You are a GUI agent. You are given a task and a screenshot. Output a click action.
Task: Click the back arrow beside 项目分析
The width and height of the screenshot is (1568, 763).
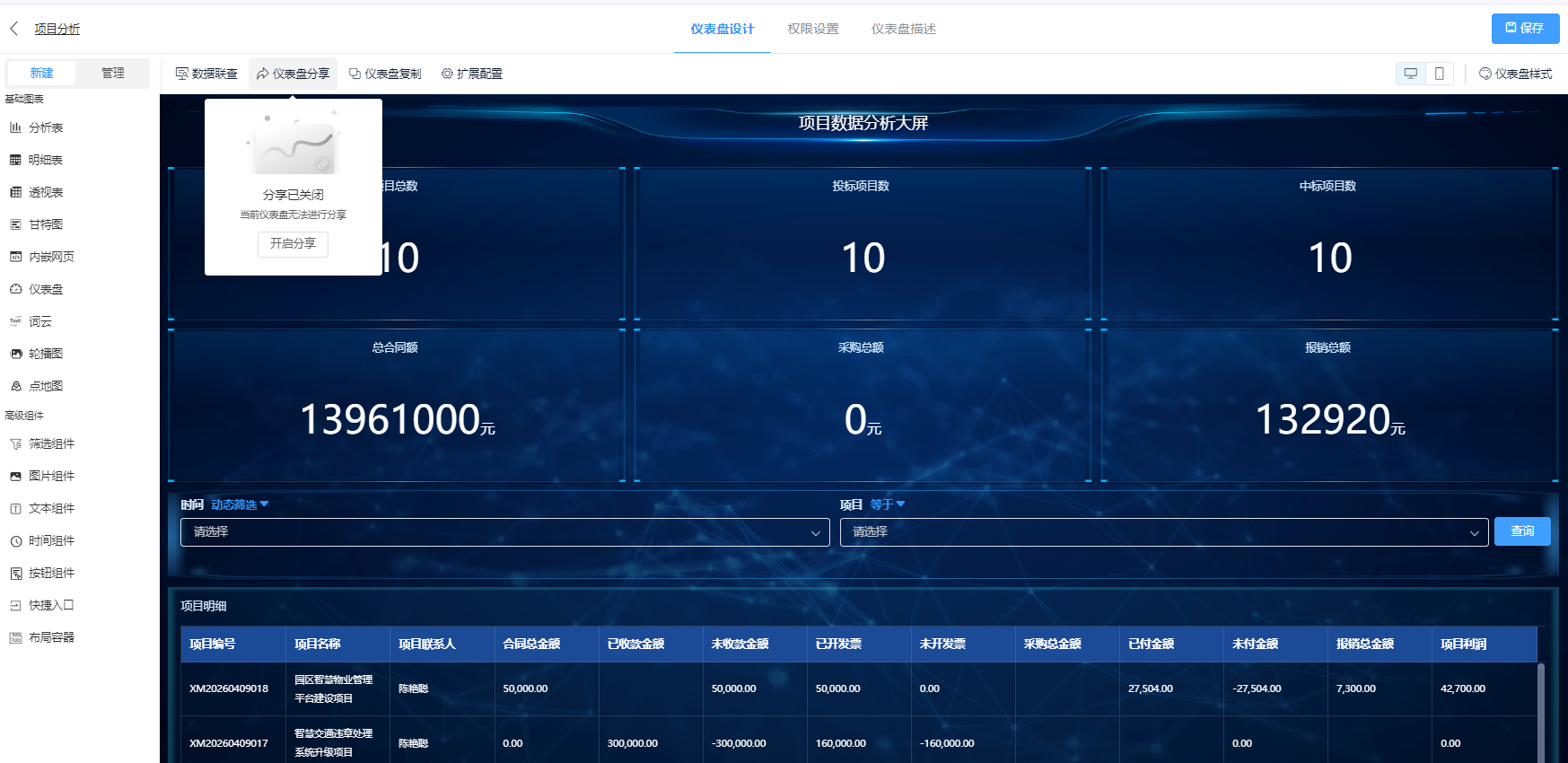pyautogui.click(x=14, y=29)
